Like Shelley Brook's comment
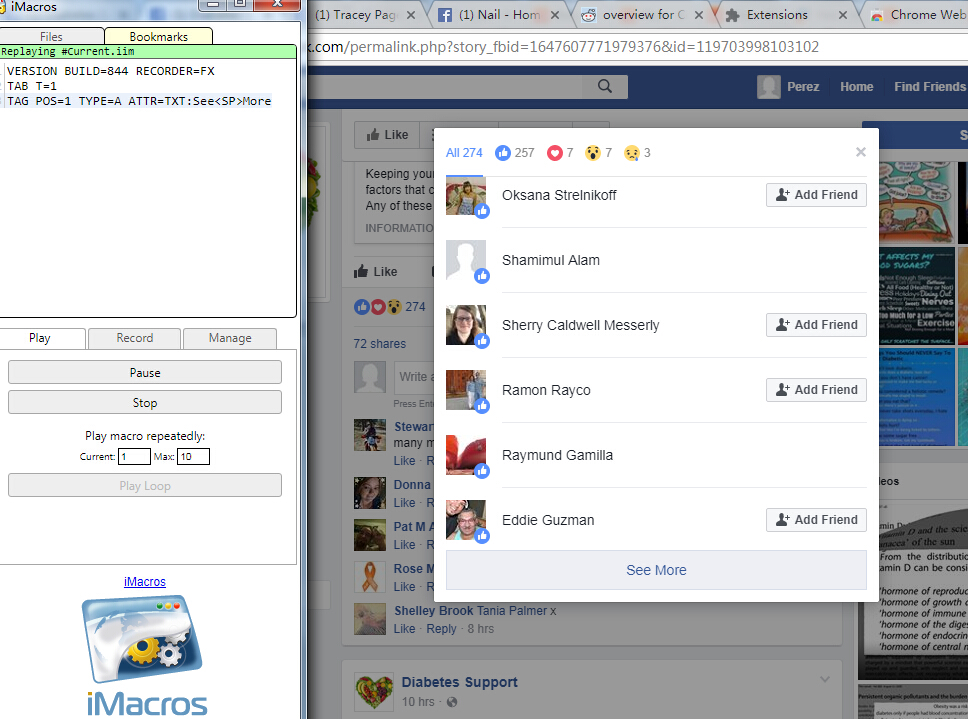 pos(404,628)
